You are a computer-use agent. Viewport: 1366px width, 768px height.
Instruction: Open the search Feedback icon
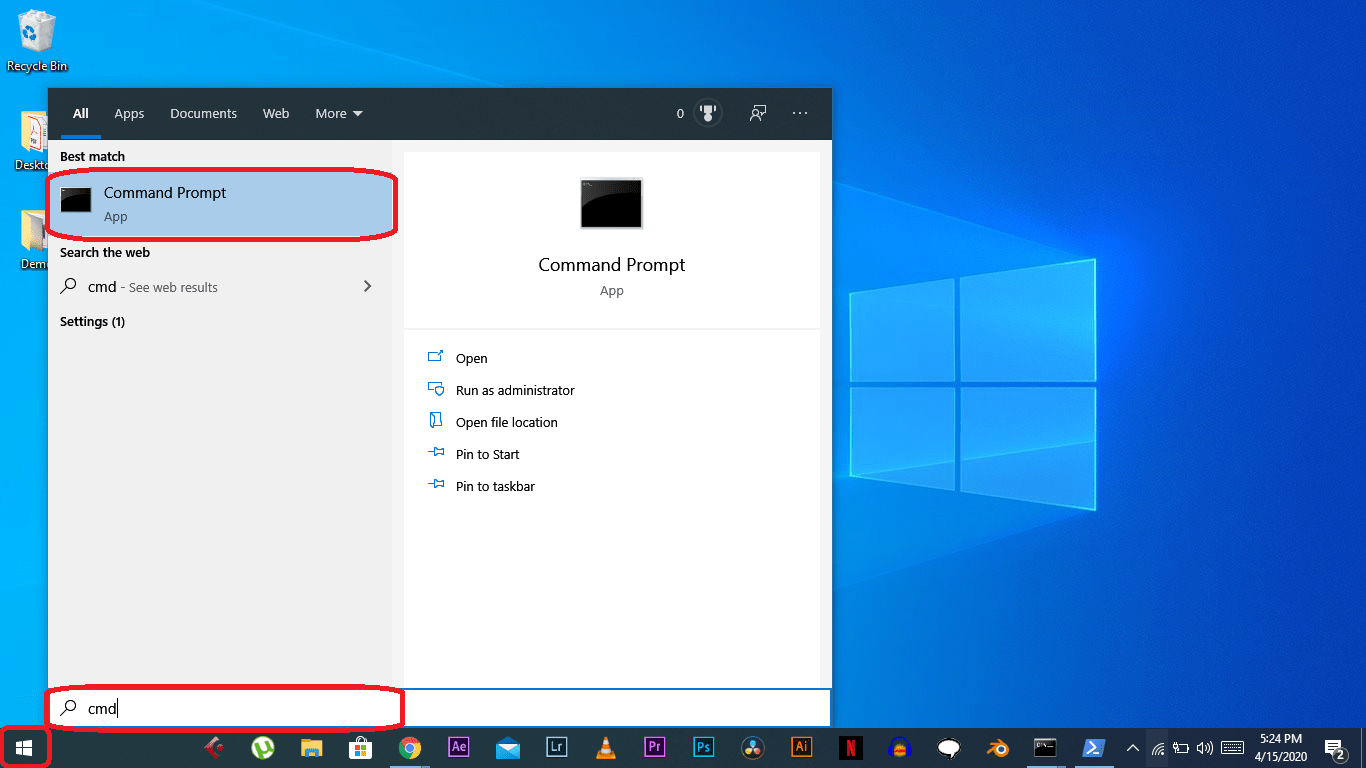pyautogui.click(x=758, y=113)
